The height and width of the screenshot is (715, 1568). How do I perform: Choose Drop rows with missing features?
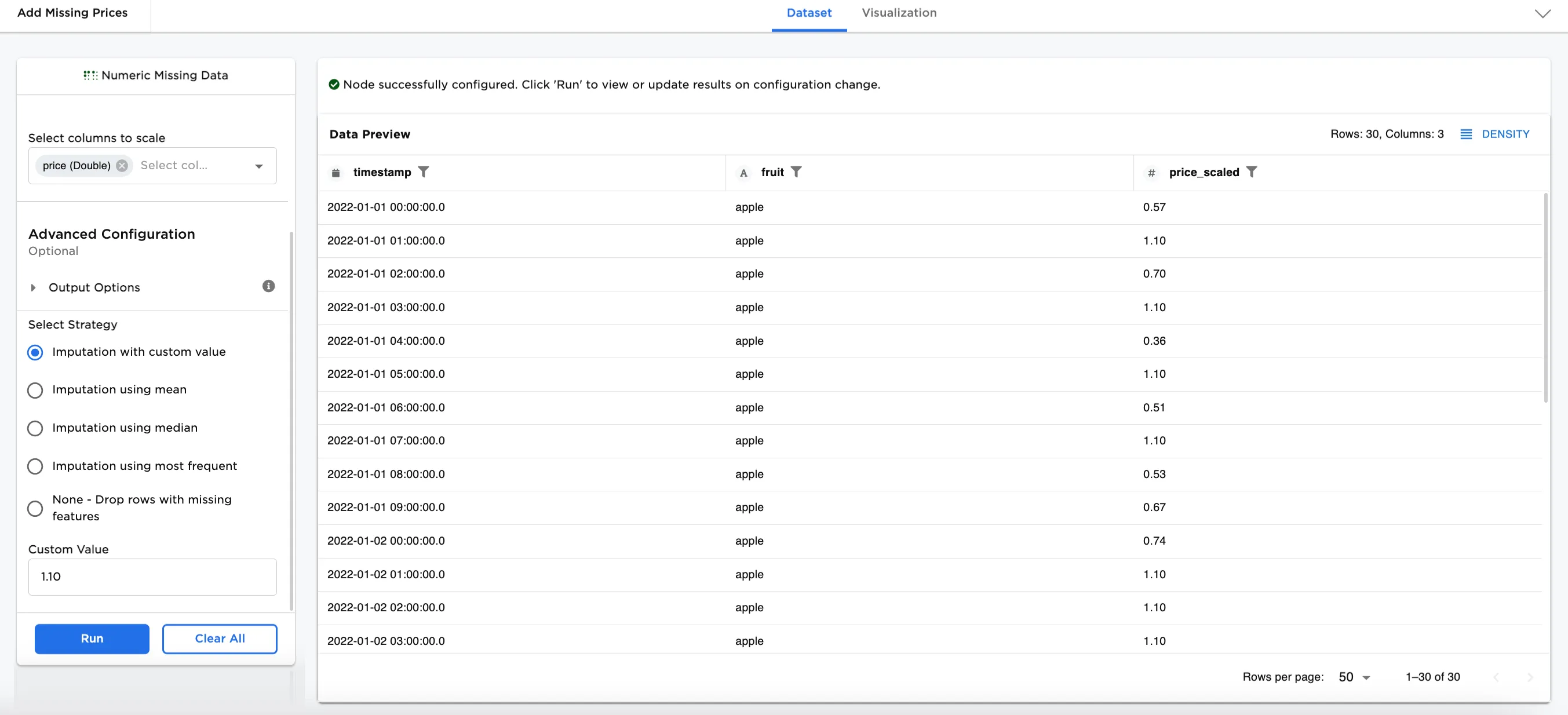(35, 508)
